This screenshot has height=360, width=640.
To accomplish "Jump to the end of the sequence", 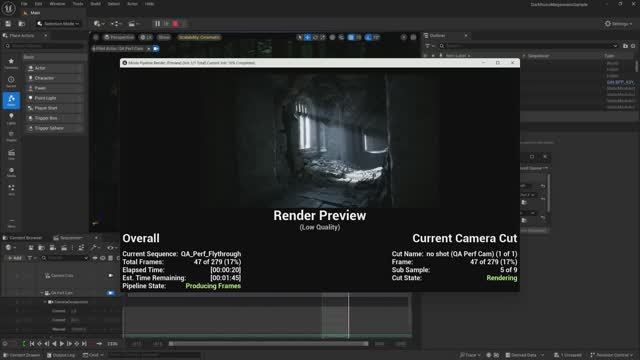I will [x=84, y=344].
